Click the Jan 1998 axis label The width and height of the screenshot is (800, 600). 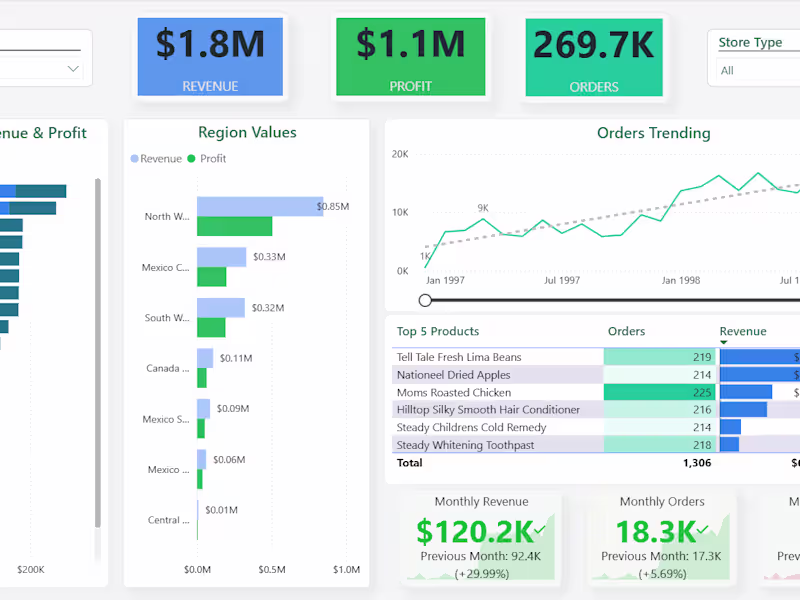point(681,280)
